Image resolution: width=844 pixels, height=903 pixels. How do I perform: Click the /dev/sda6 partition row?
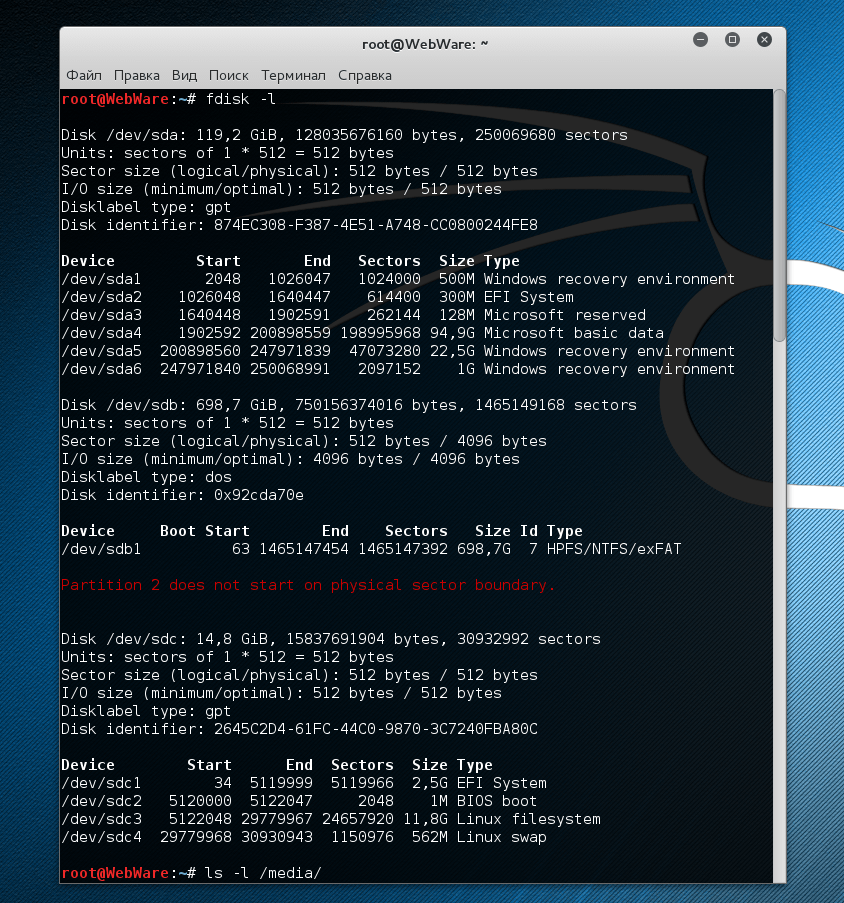pos(398,369)
